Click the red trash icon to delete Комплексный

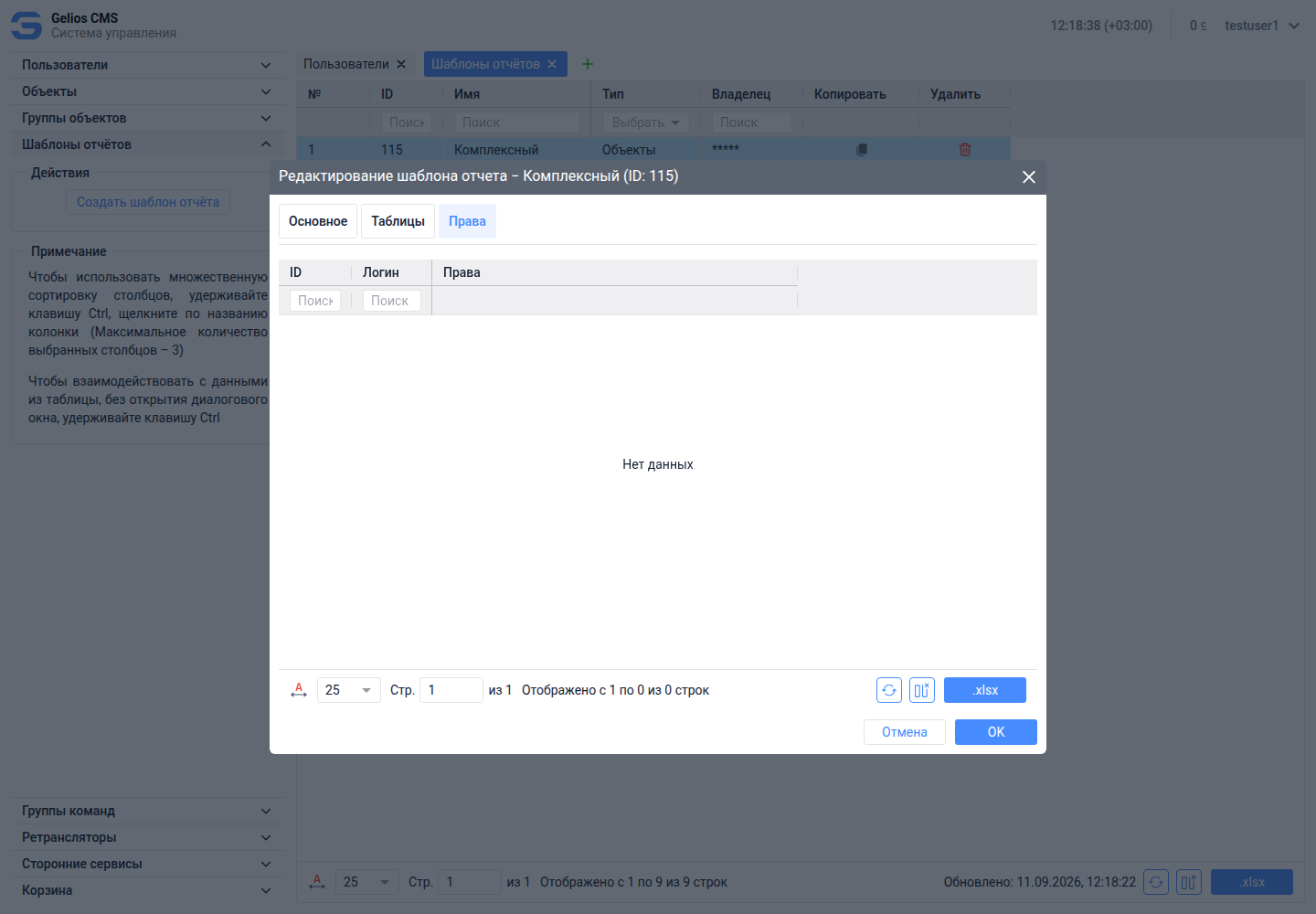pos(965,149)
